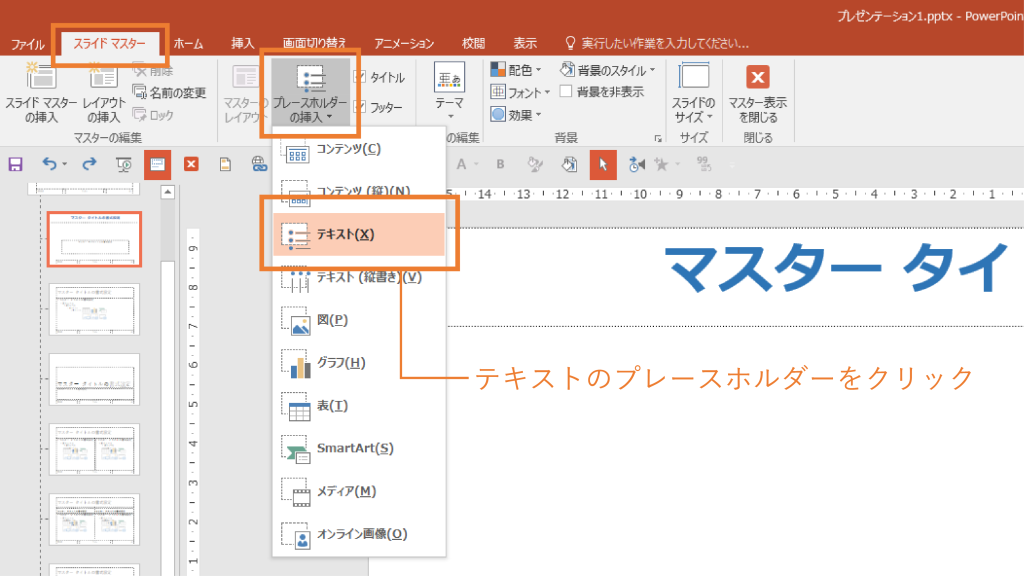Click the selection pointer icon
The height and width of the screenshot is (576, 1024).
(x=603, y=165)
